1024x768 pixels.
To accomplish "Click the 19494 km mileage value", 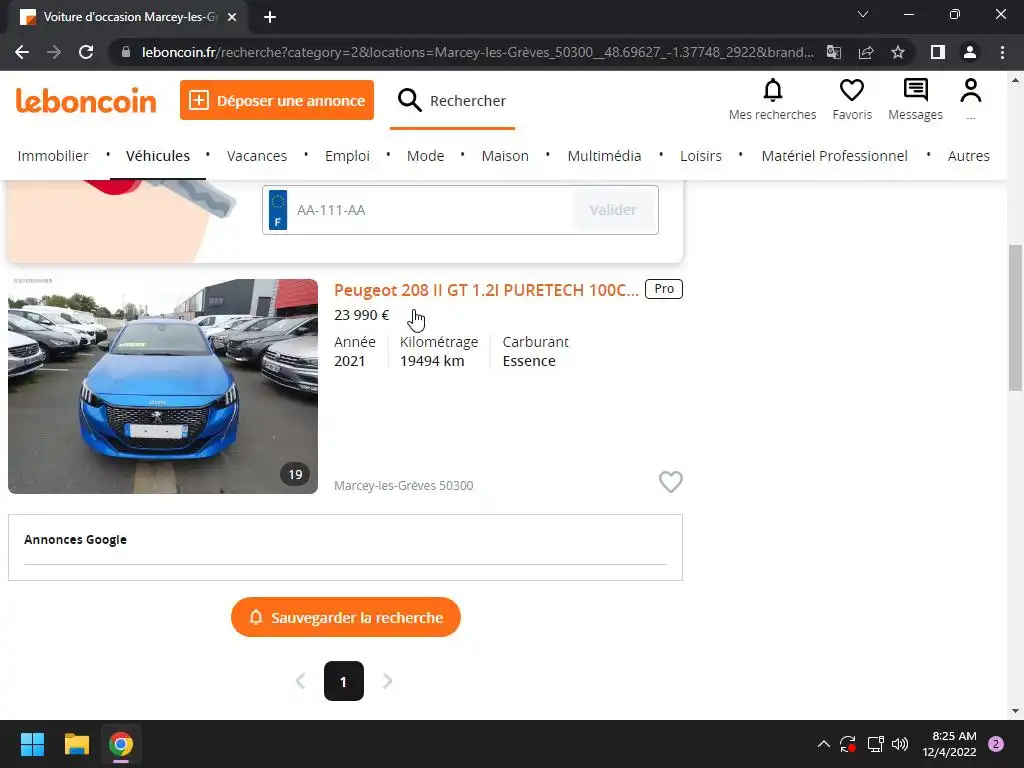I will point(432,361).
